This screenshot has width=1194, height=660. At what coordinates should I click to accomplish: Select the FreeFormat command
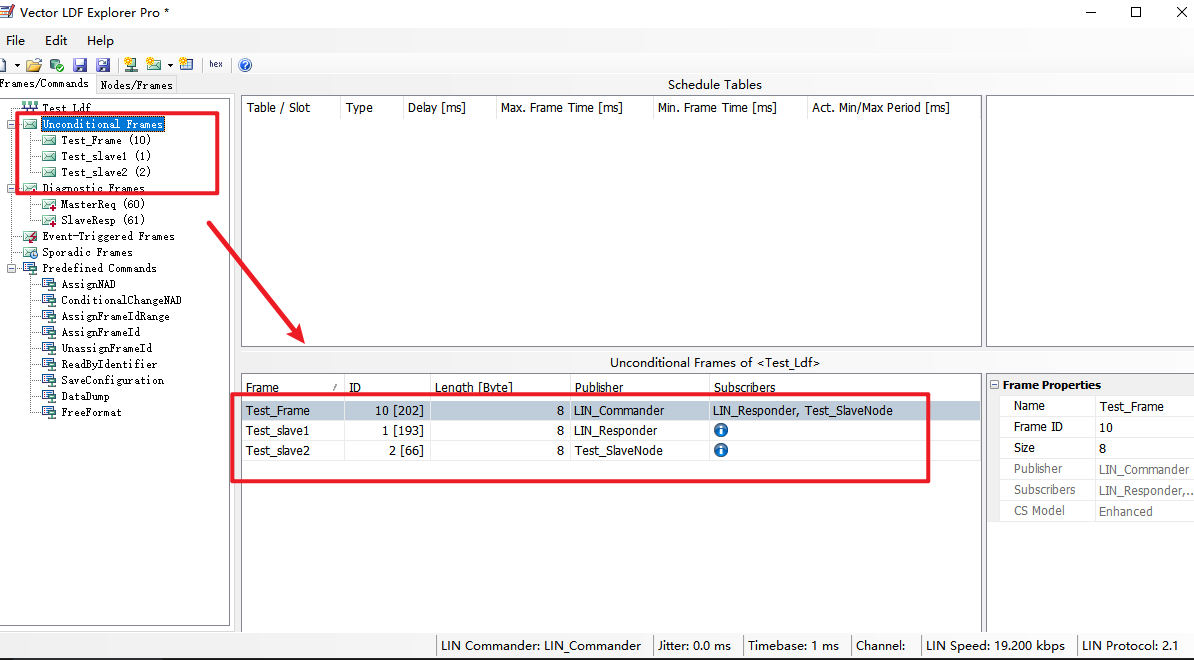(x=91, y=412)
